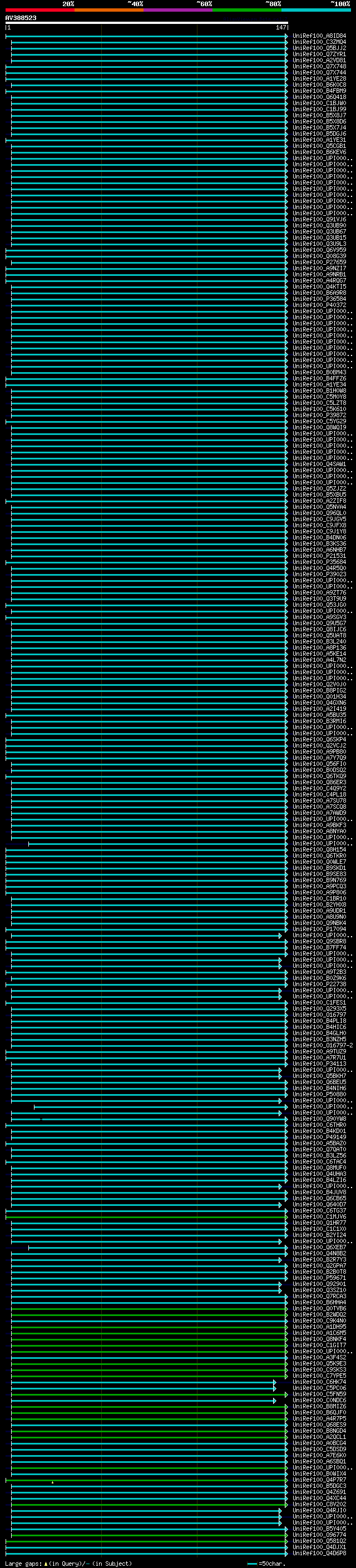Open hit UniRef100_P17094
Viewport: 356px width, 1568px height.
(319, 929)
